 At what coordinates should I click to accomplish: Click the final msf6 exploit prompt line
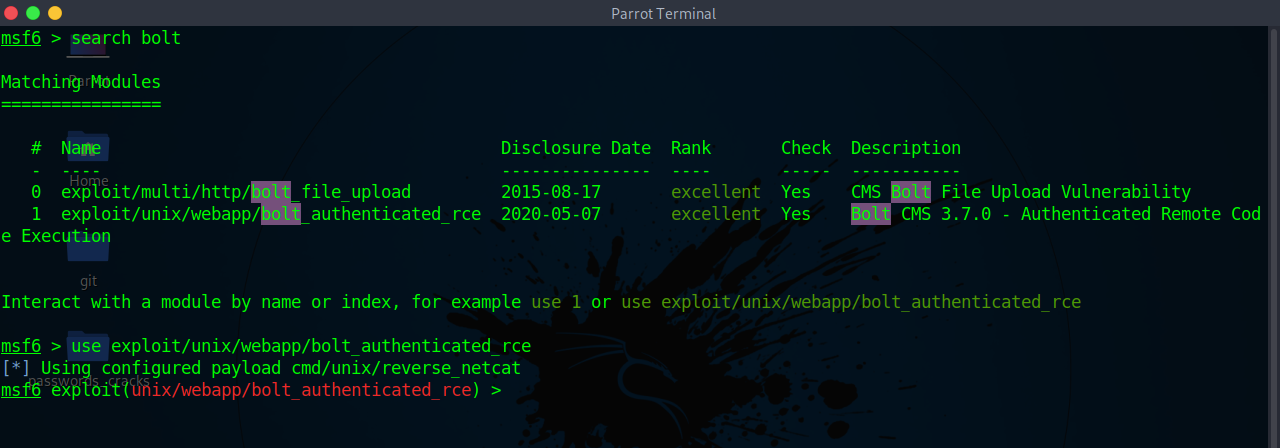tap(251, 390)
